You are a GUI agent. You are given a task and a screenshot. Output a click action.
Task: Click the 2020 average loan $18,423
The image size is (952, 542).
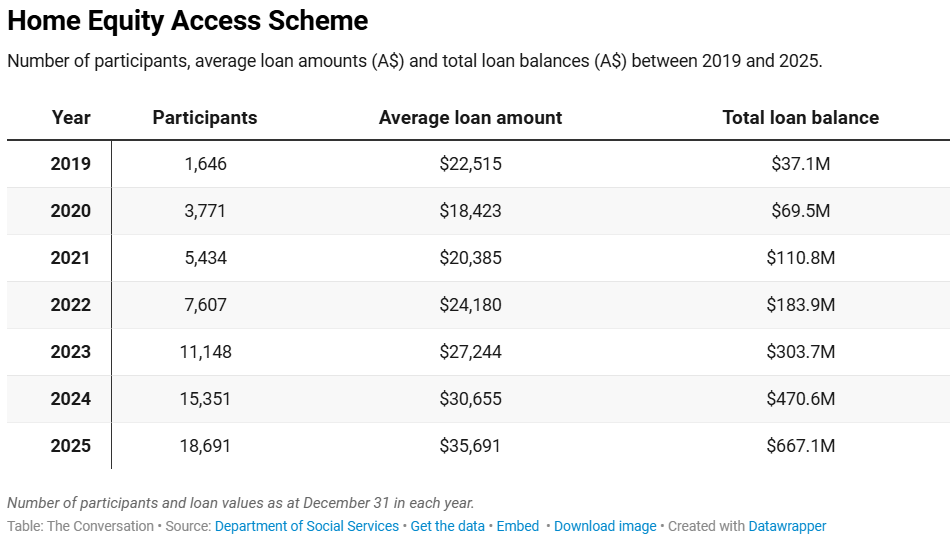point(470,211)
